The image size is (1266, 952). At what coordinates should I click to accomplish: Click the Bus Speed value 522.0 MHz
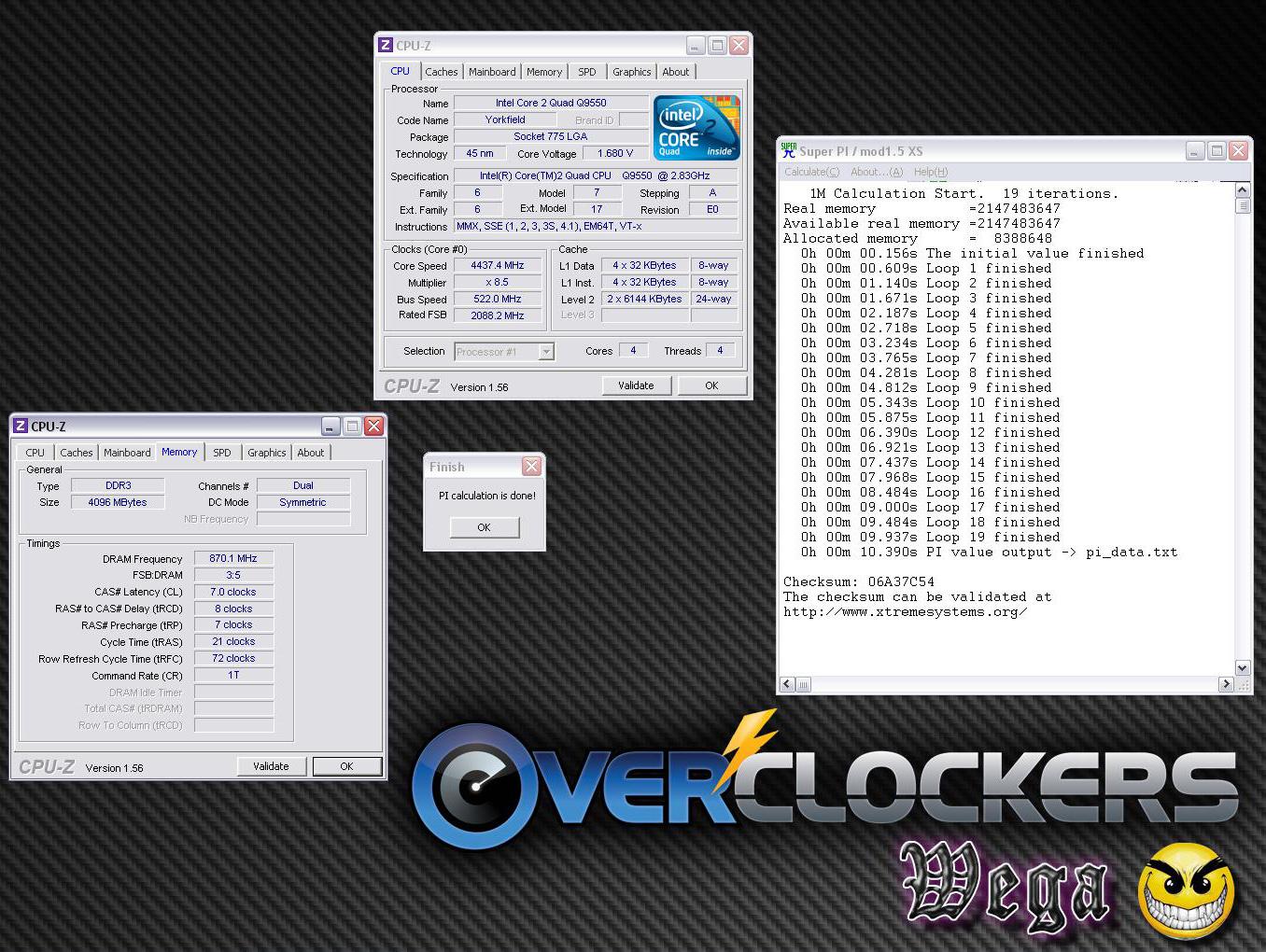pyautogui.click(x=498, y=299)
